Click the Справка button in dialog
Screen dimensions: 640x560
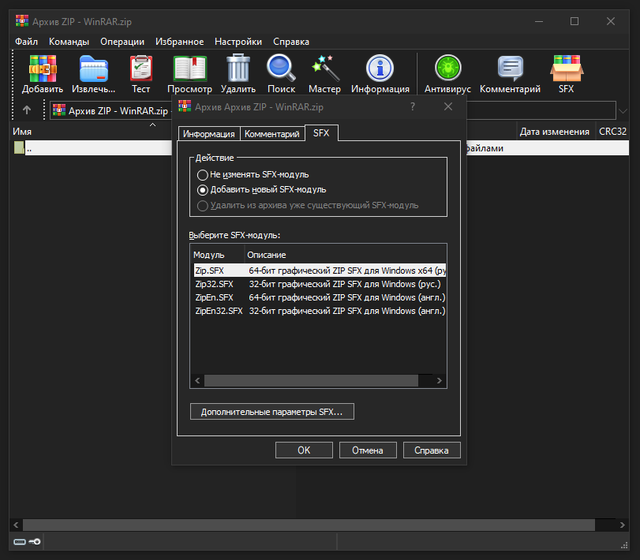click(431, 450)
